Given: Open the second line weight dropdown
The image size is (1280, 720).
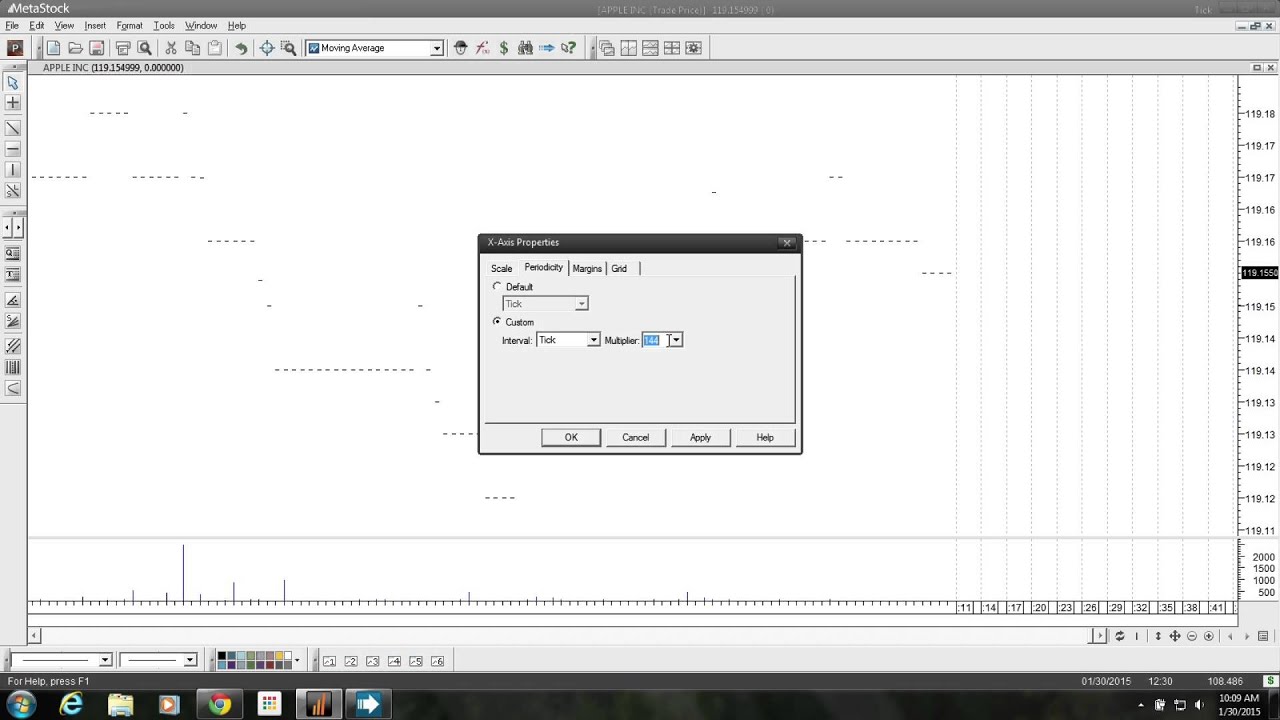Looking at the screenshot, I should 190,660.
